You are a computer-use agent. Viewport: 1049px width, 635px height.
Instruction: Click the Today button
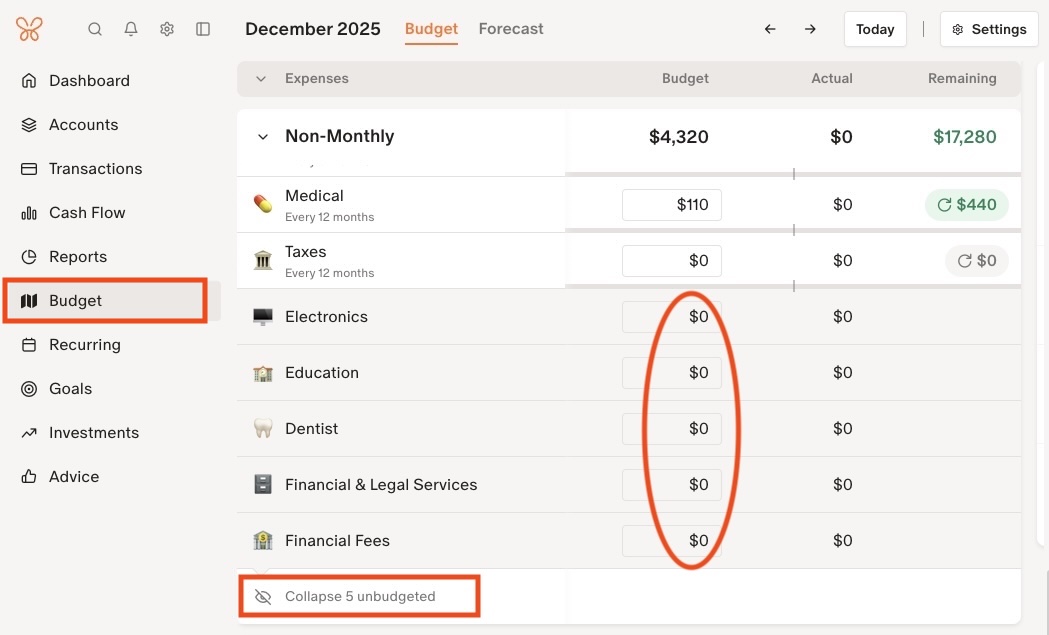[x=875, y=29]
